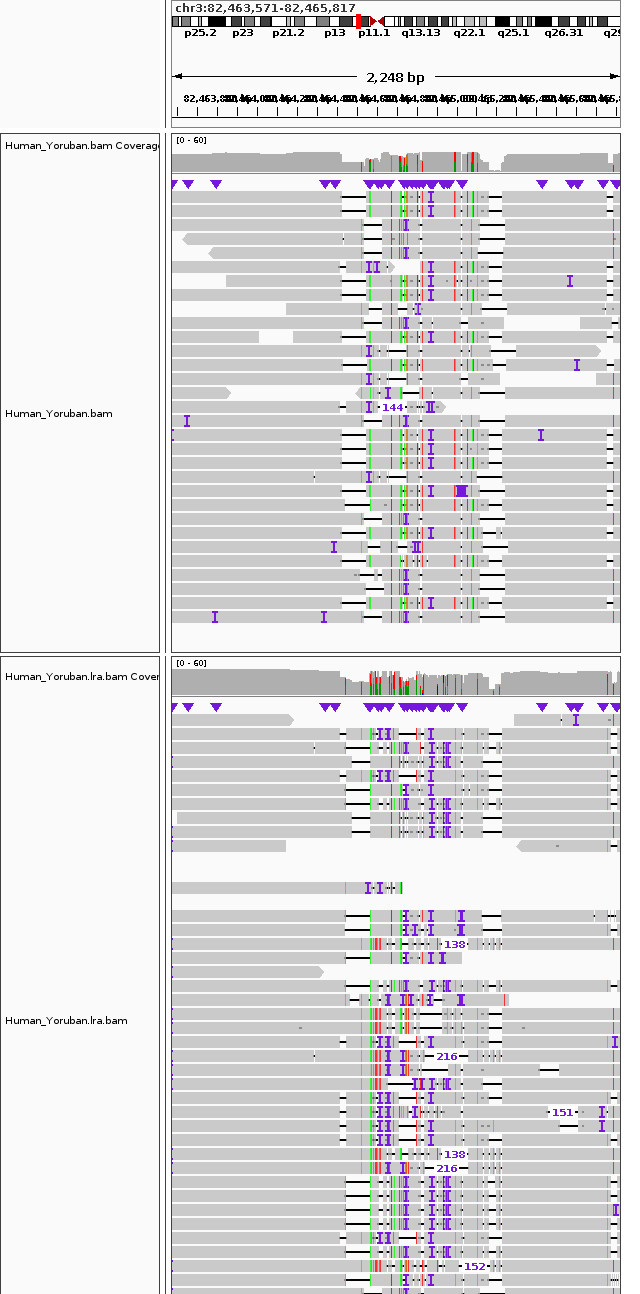The width and height of the screenshot is (640, 1294).
Task: Click the red current-region box on the ideogram
Action: tap(359, 21)
